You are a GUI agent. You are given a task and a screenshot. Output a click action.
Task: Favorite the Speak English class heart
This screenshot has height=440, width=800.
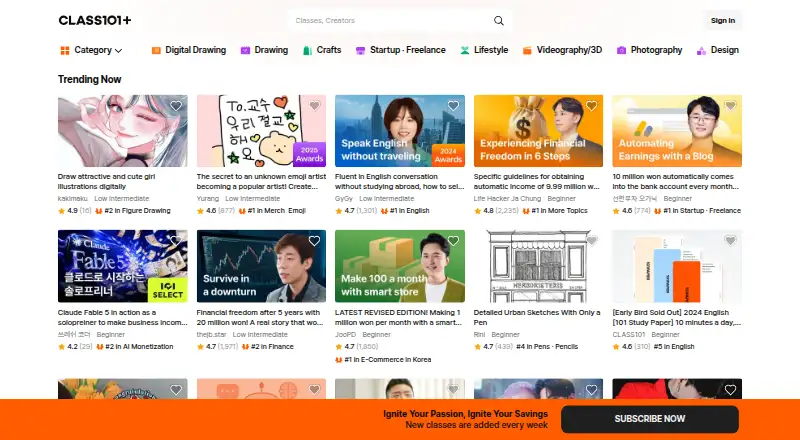453,106
